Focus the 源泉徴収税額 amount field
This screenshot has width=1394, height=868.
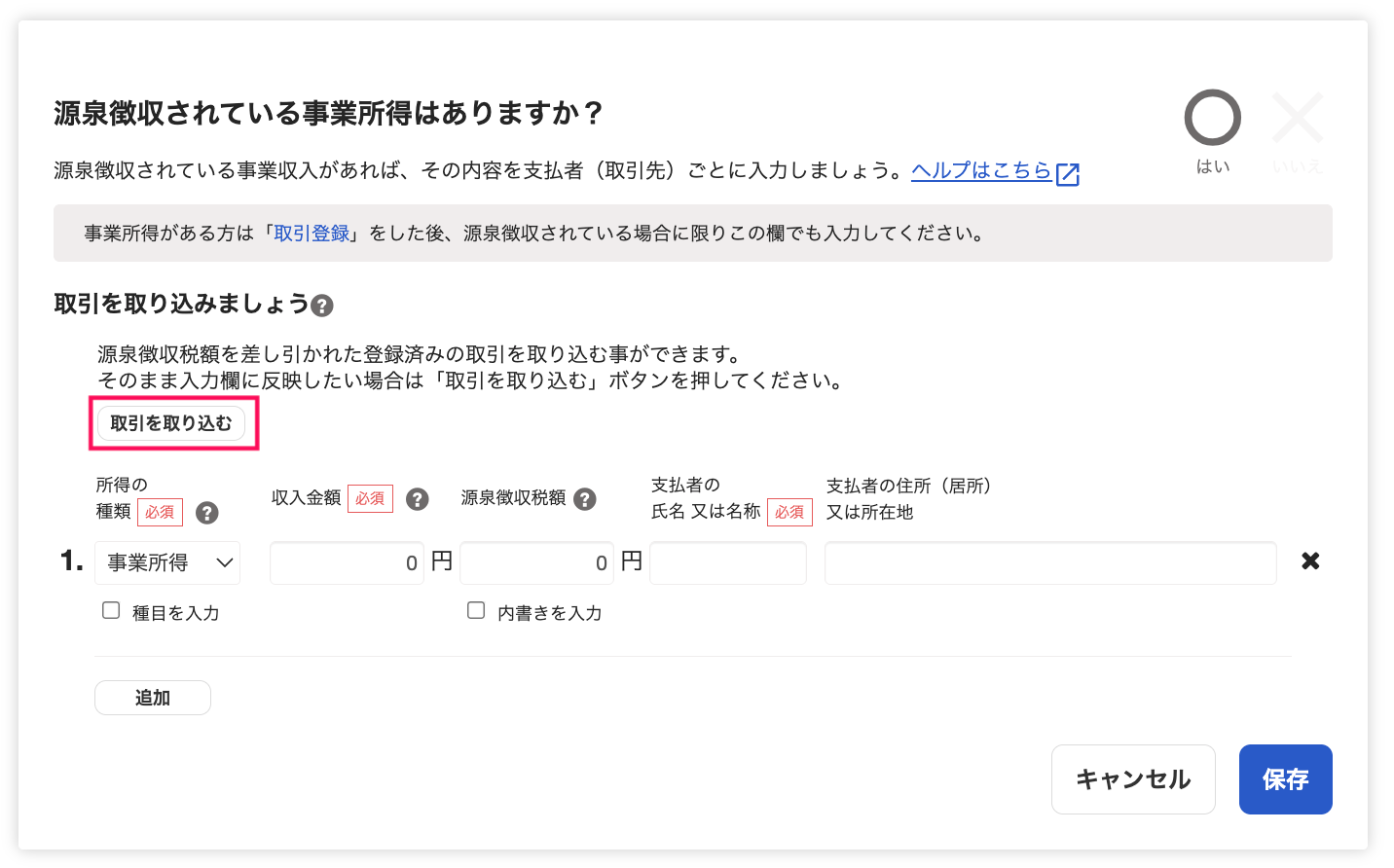click(536, 562)
